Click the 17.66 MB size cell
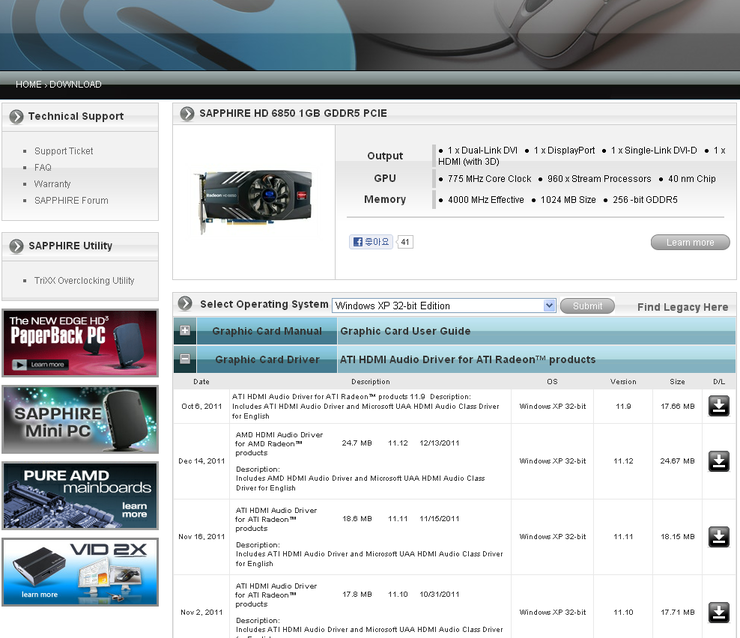 [677, 406]
